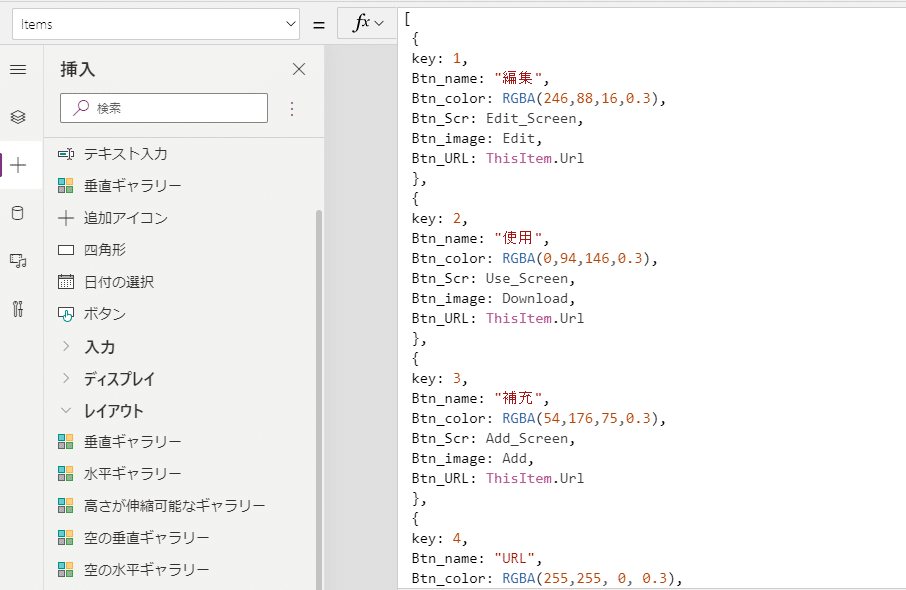
Task: Click key: 1 line in formula
Action: pos(439,58)
